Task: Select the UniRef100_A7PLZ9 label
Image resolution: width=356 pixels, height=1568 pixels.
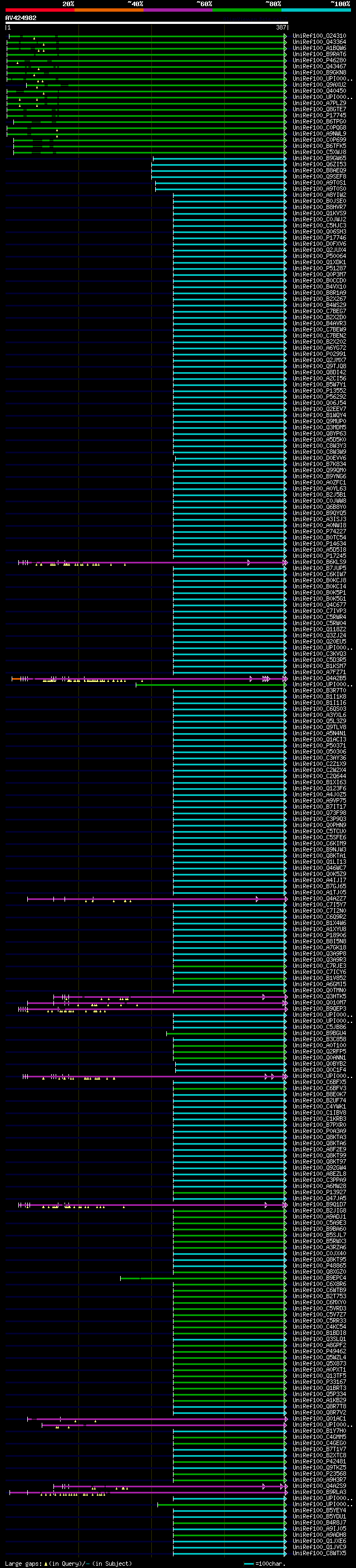Action: click(x=319, y=103)
